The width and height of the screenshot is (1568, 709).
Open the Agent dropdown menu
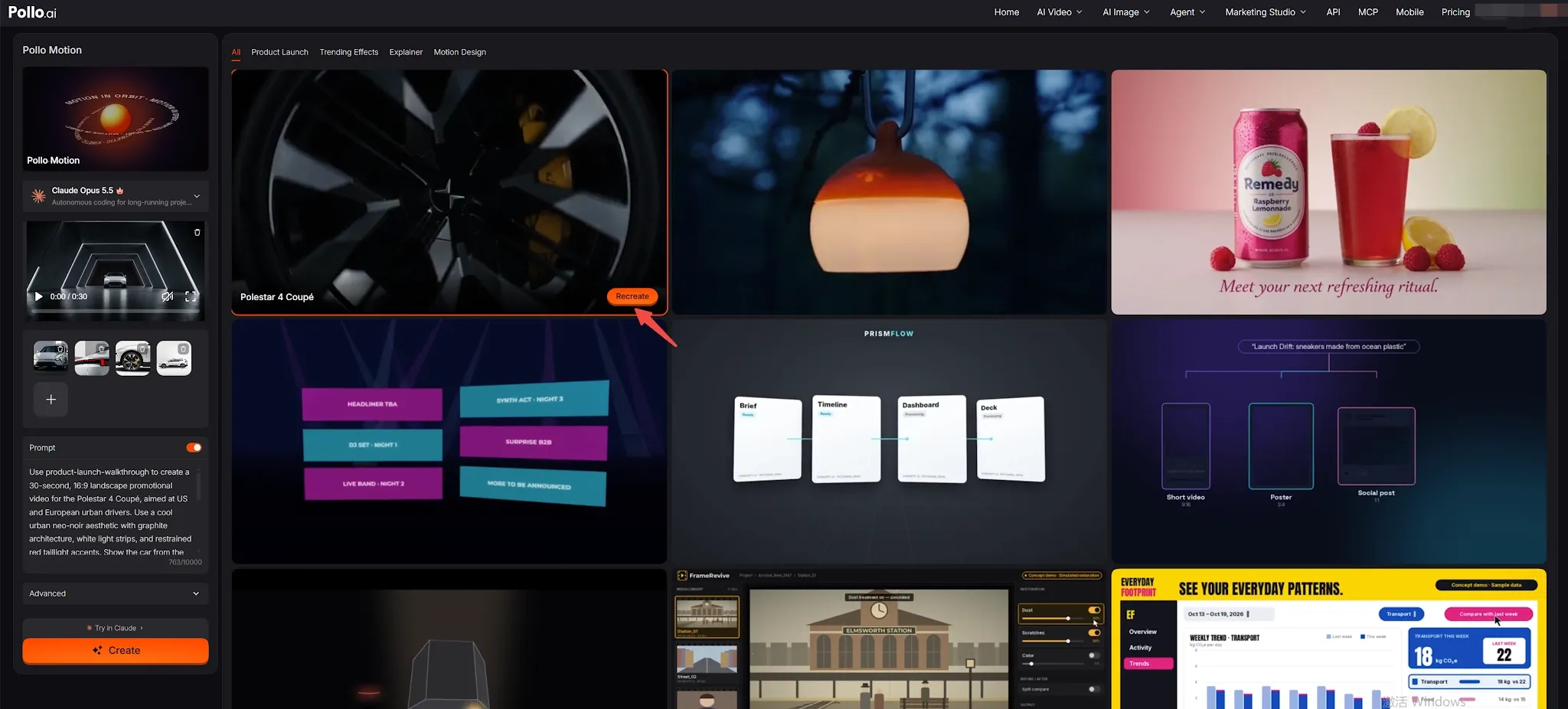pos(1187,12)
